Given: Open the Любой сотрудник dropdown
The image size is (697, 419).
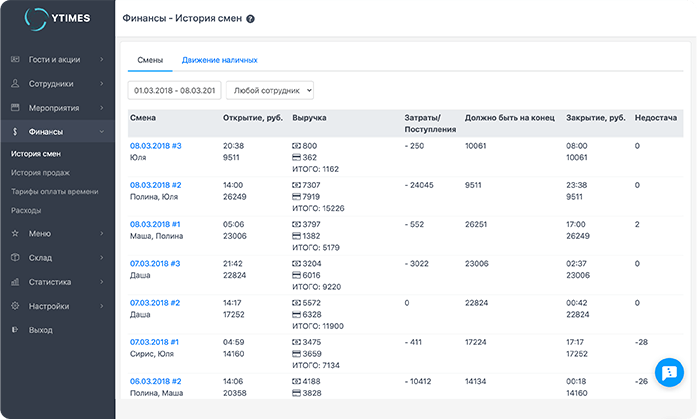Looking at the screenshot, I should (x=270, y=90).
